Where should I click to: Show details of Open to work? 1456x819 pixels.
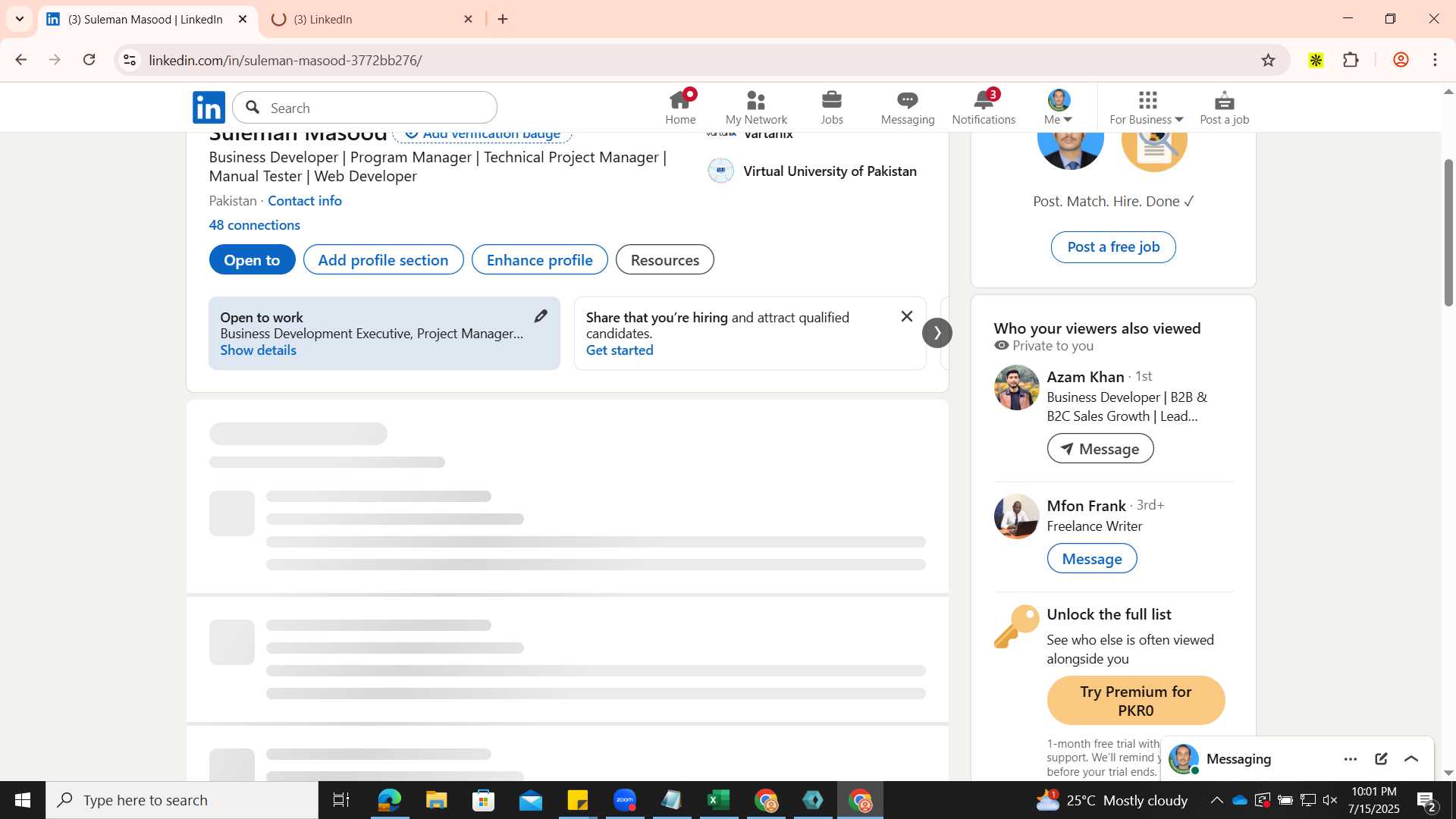(258, 350)
